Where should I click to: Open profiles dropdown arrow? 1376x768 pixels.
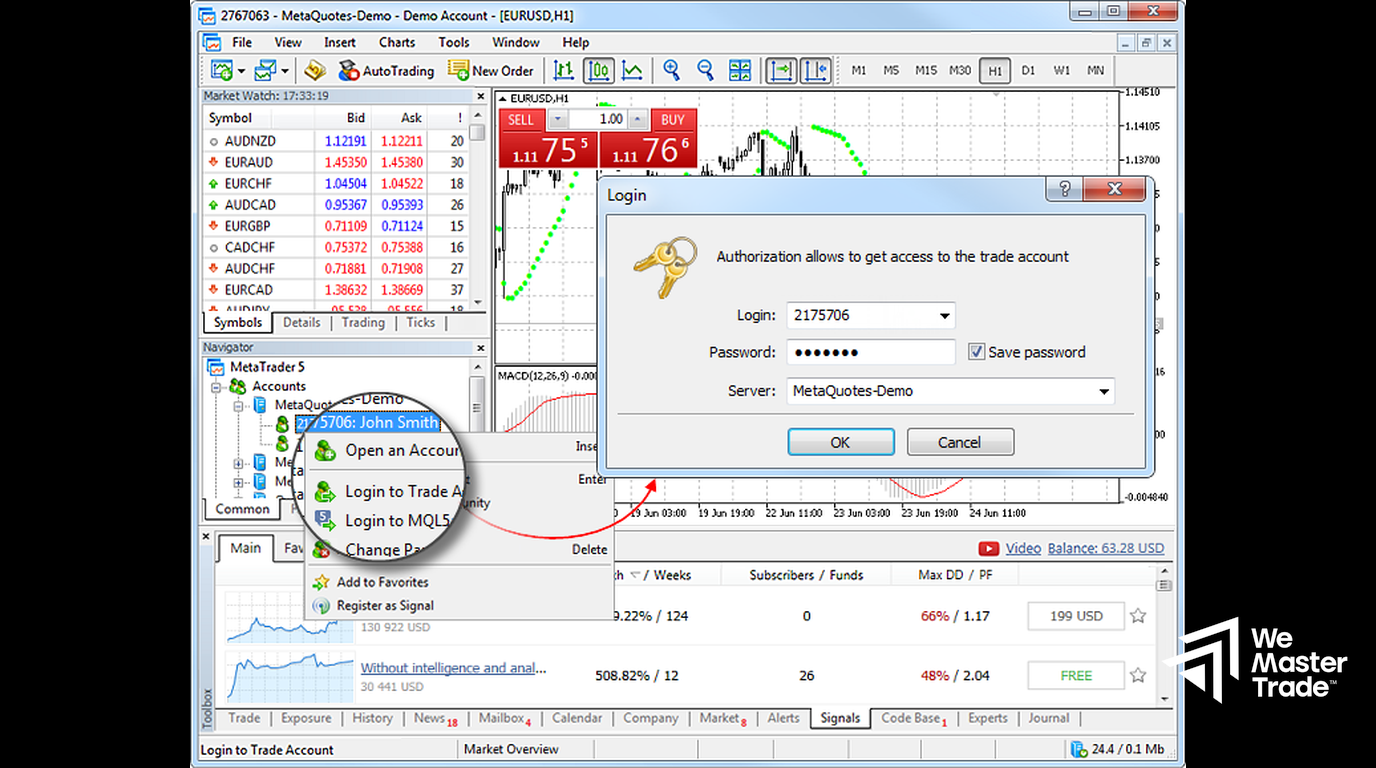pyautogui.click(x=285, y=71)
